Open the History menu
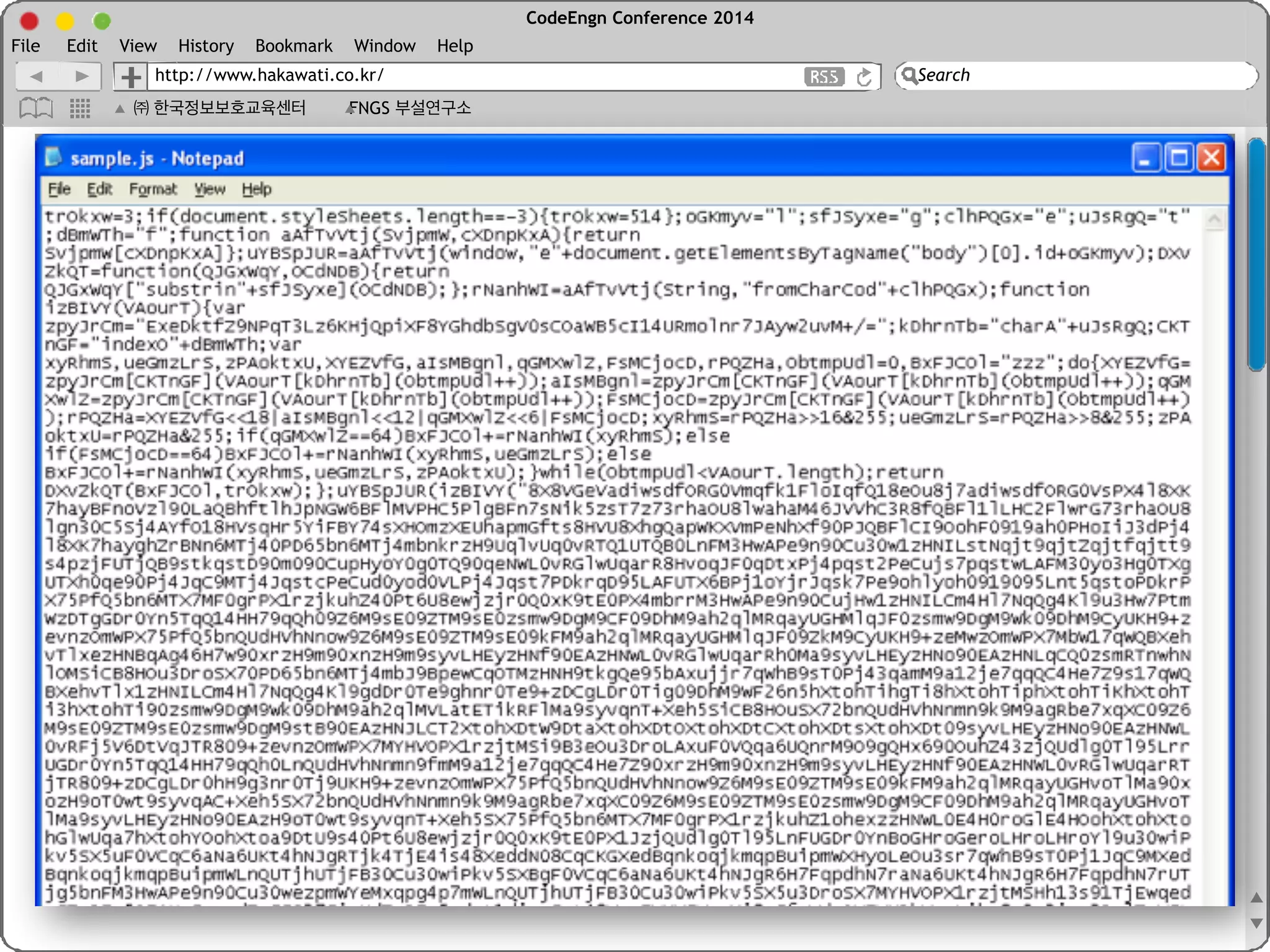Viewport: 1270px width, 952px height. (206, 46)
